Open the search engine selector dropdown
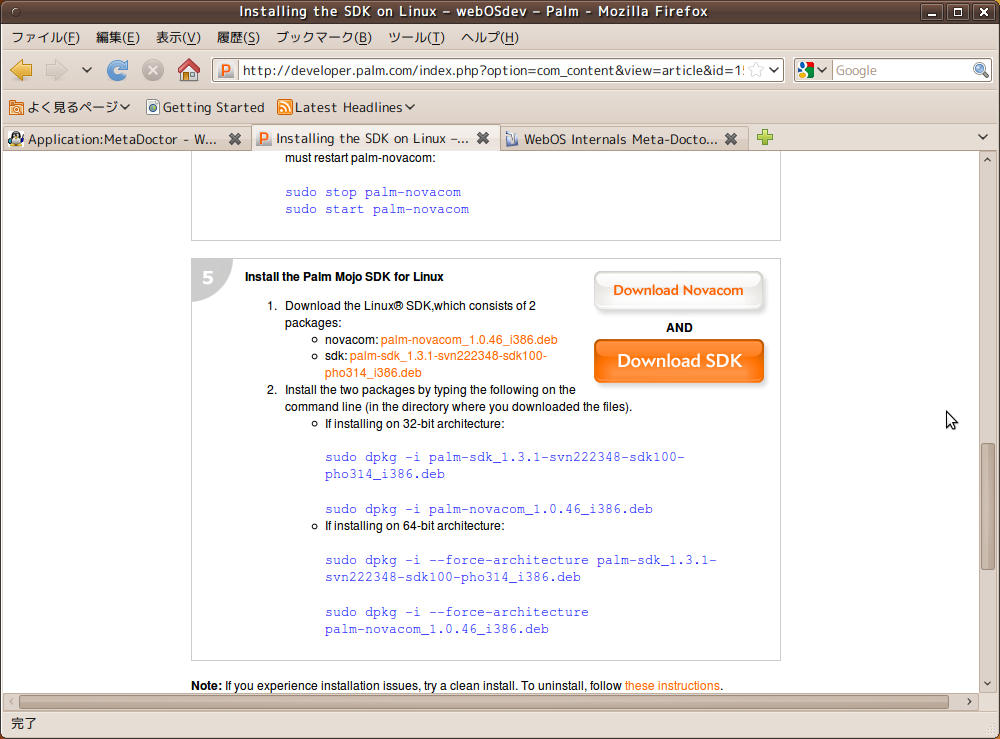The height and width of the screenshot is (739, 1000). 813,70
